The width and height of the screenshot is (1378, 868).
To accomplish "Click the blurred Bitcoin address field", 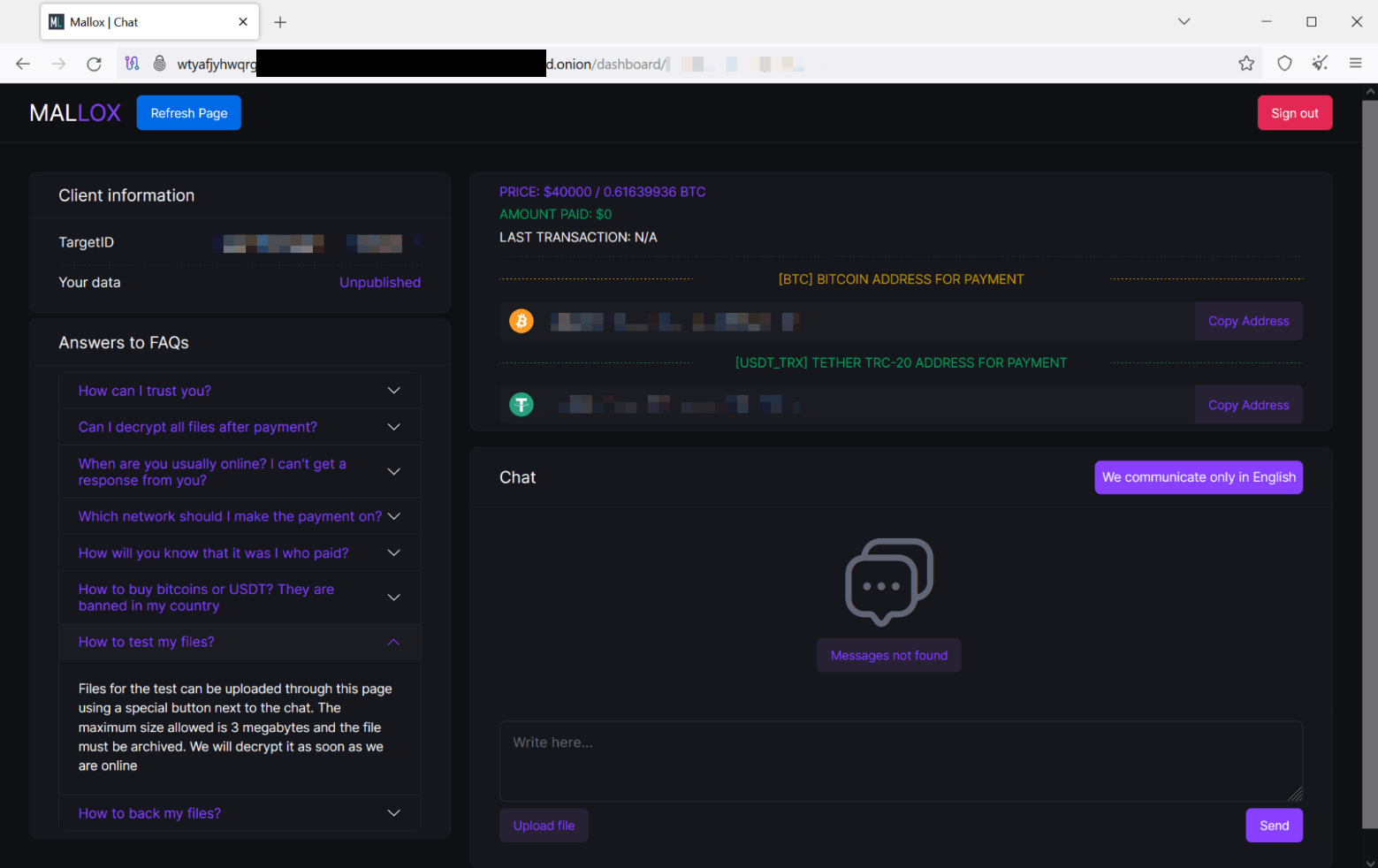I will (847, 321).
